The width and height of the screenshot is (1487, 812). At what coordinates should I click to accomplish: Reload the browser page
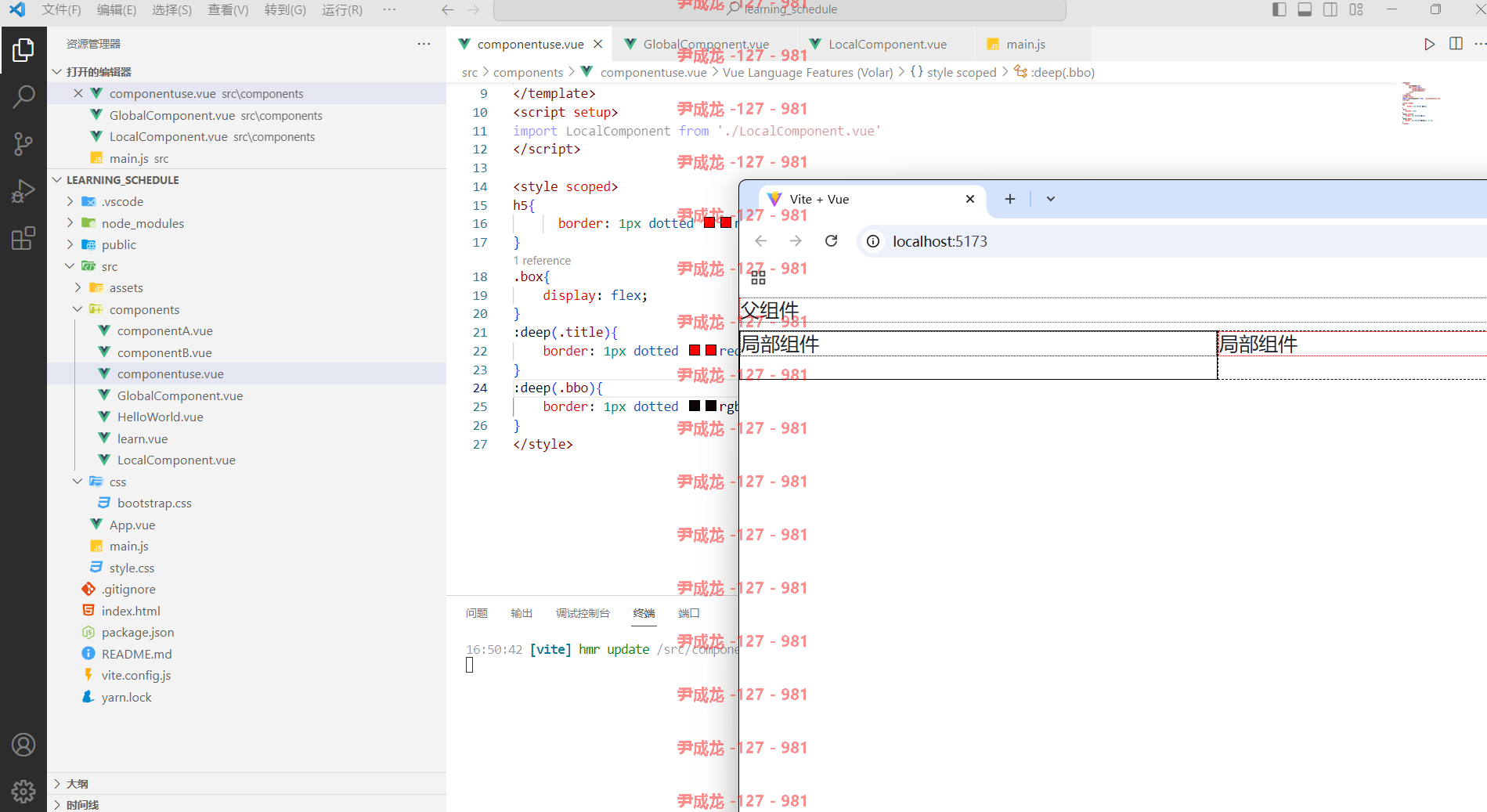[x=832, y=241]
